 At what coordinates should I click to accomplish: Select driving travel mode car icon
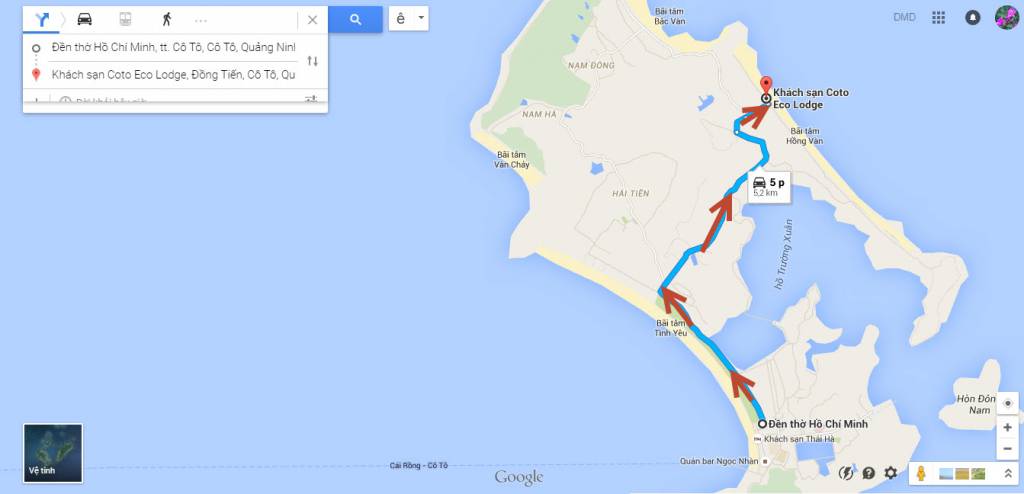[x=85, y=19]
